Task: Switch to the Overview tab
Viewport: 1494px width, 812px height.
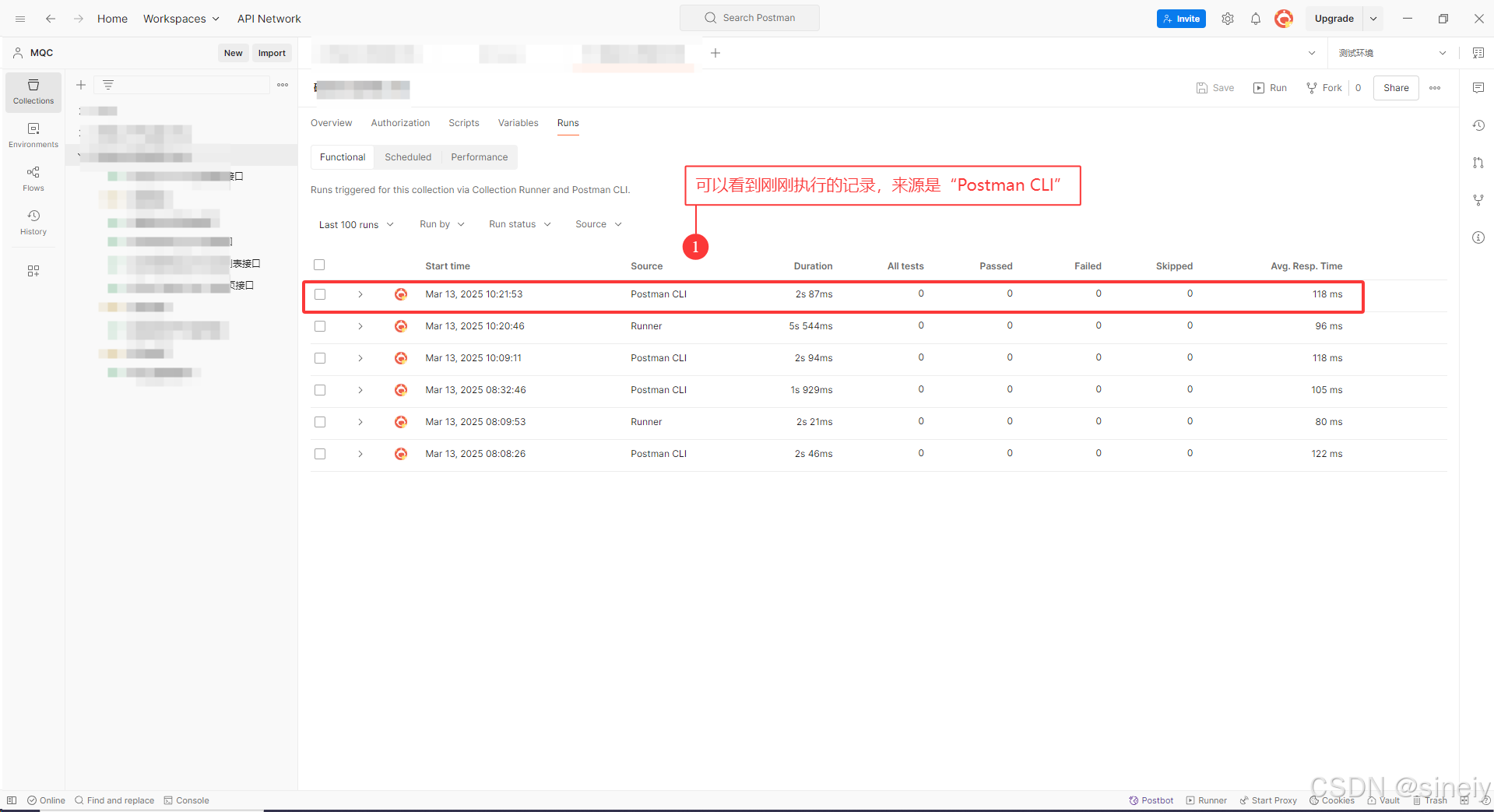Action: pos(331,123)
